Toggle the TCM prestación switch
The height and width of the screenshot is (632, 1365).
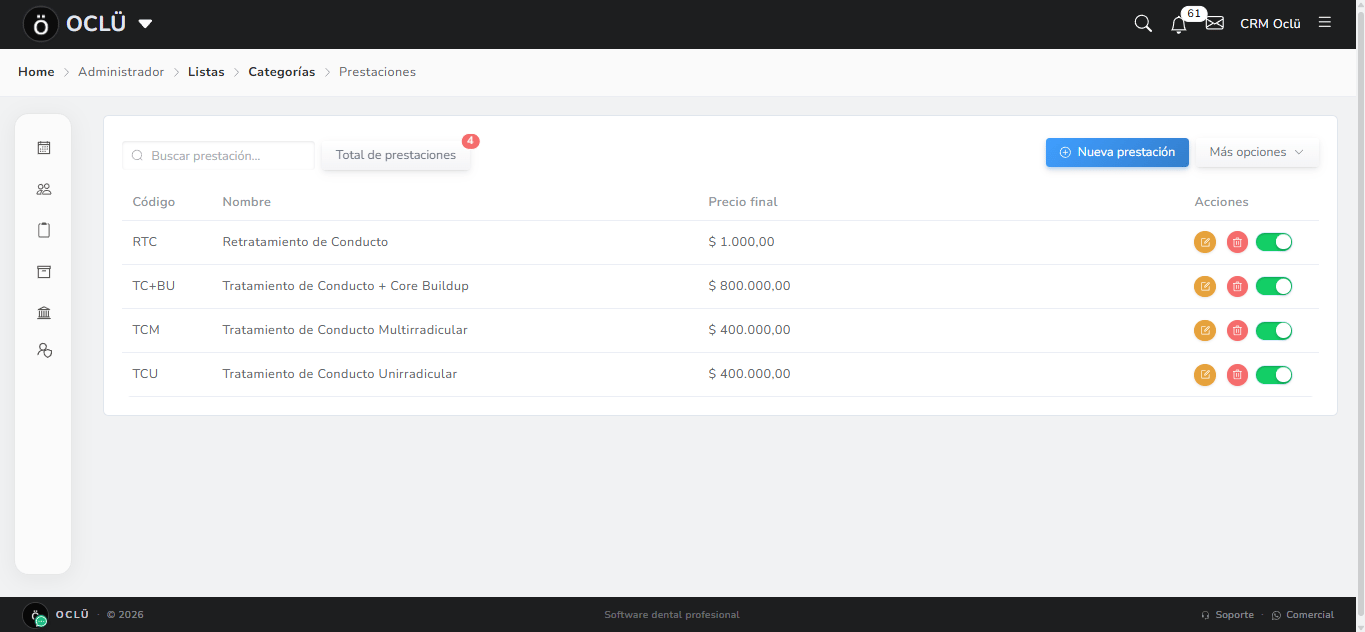point(1274,330)
